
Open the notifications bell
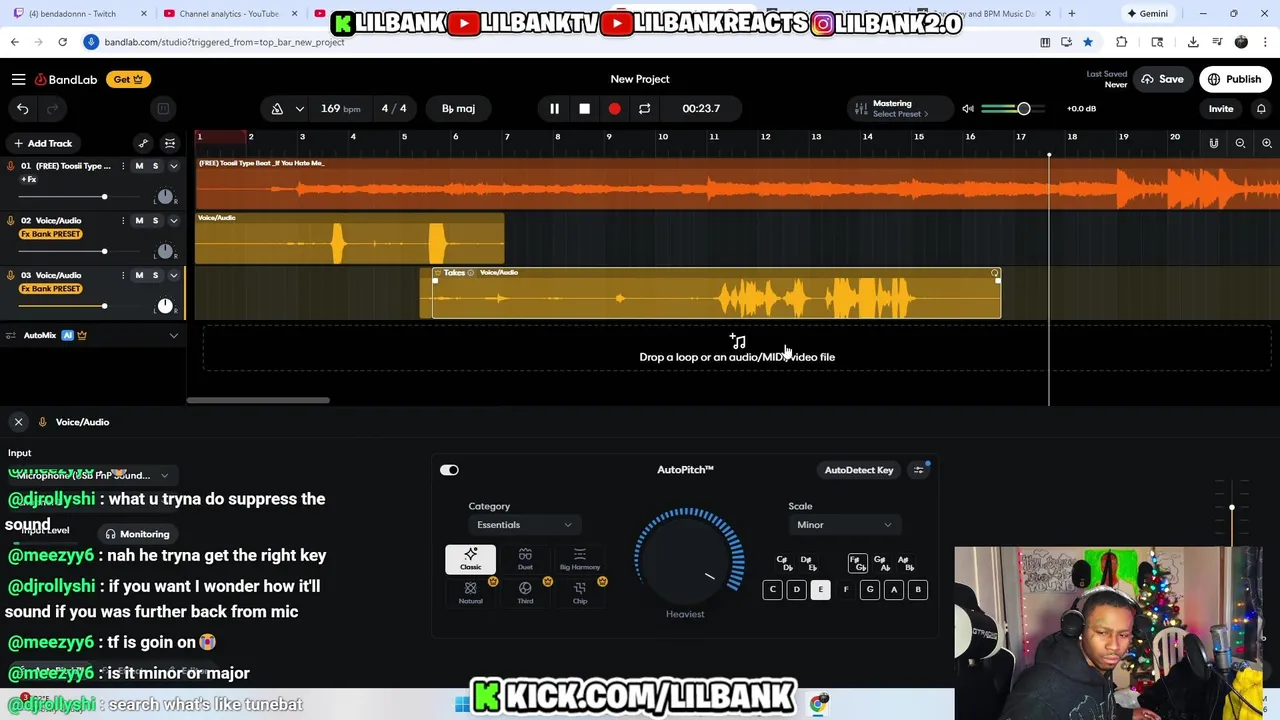tap(1261, 108)
